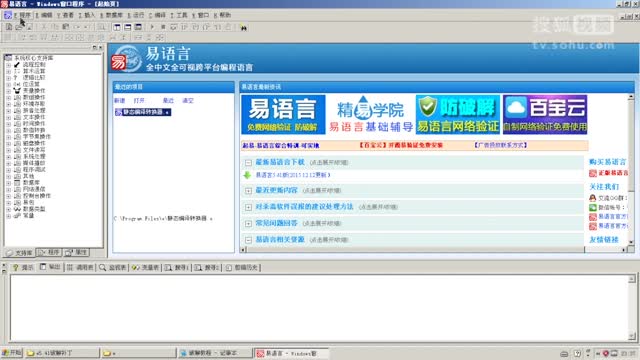
Task: Expand the 常见问题回答 section
Action: pyautogui.click(x=248, y=224)
